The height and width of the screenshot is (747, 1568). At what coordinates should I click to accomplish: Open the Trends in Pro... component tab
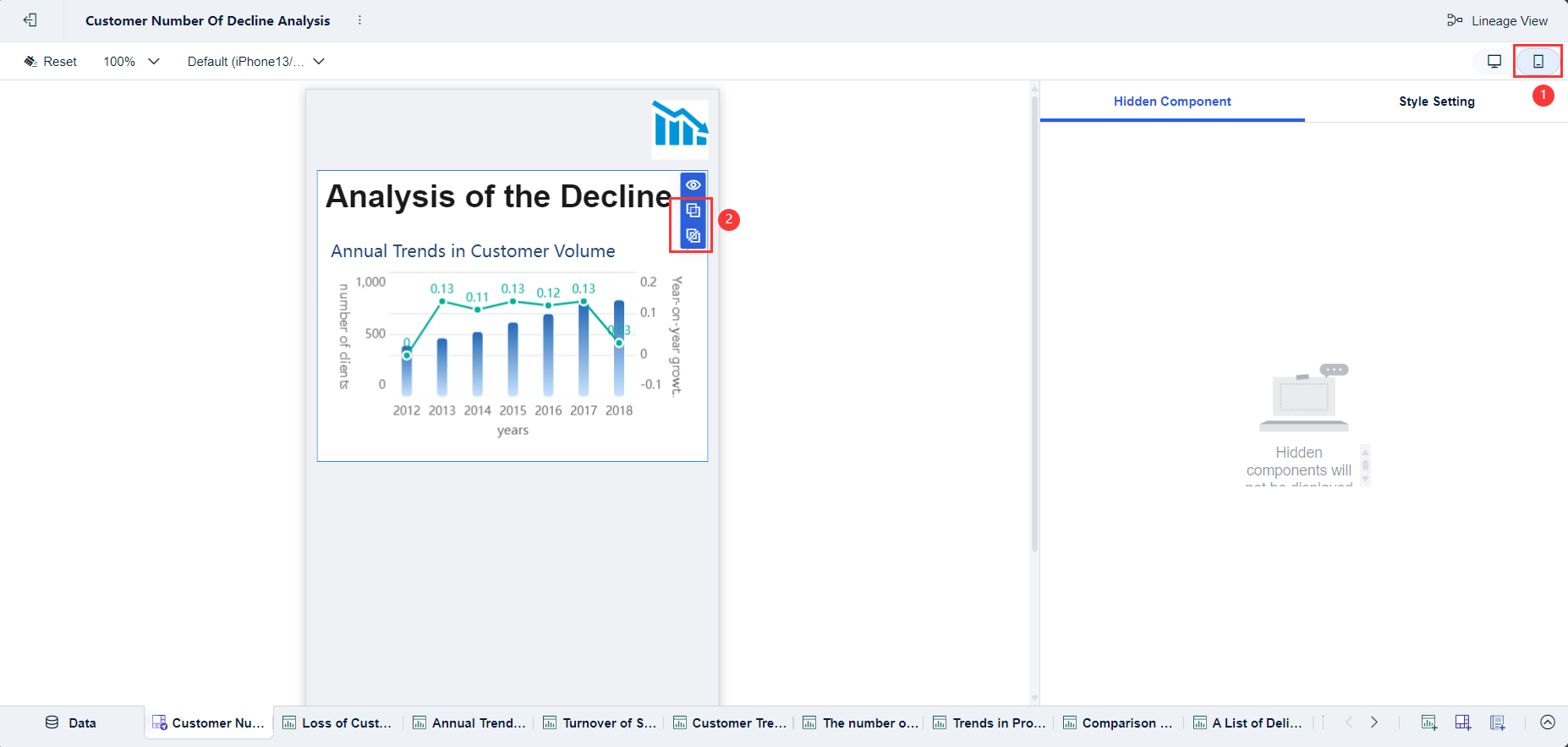click(x=990, y=722)
